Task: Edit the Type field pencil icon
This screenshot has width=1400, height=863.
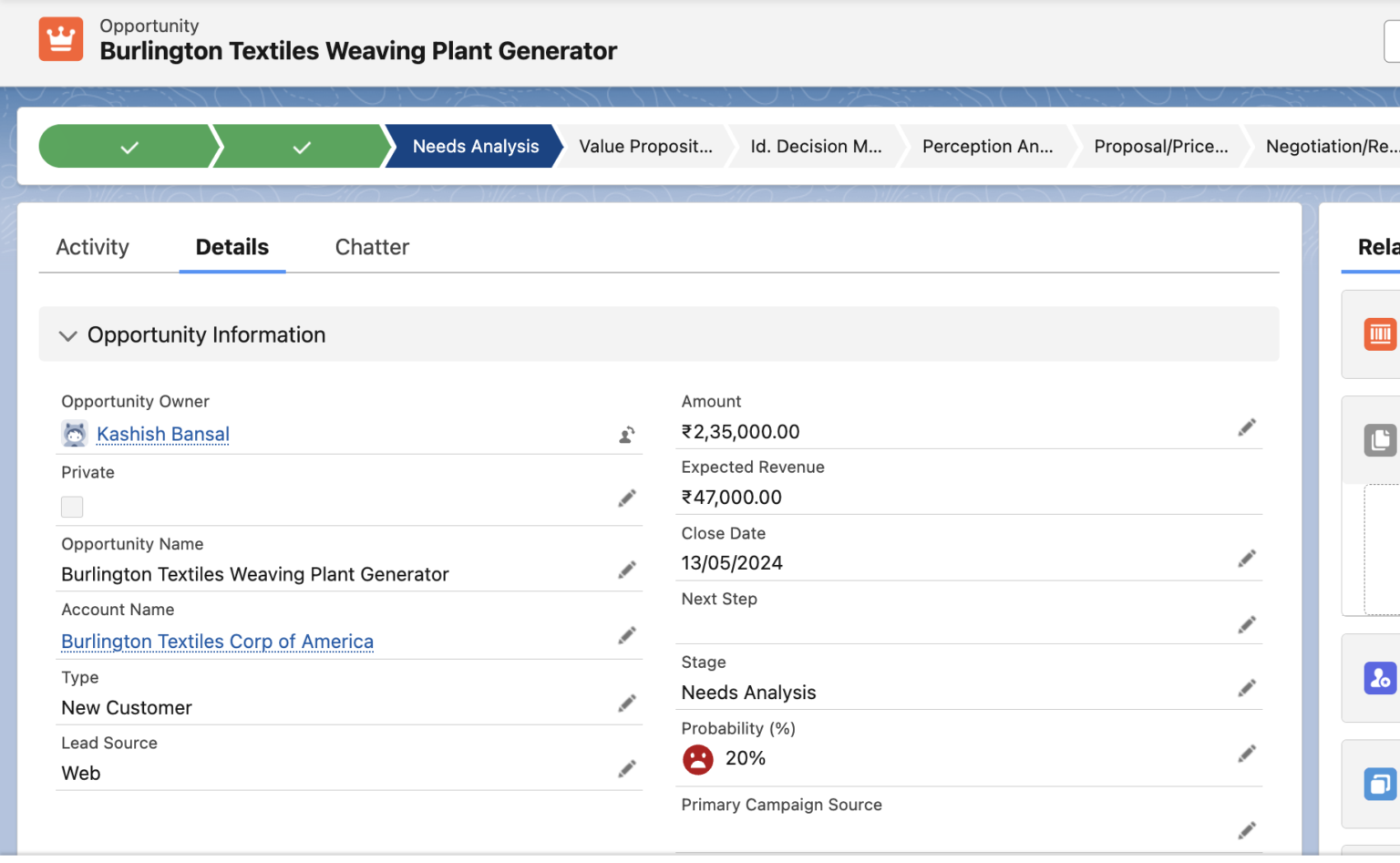Action: tap(627, 704)
